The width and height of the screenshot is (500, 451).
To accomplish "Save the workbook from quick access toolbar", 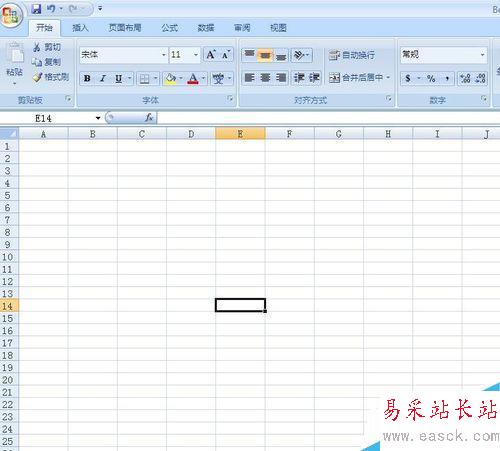I will (36, 9).
